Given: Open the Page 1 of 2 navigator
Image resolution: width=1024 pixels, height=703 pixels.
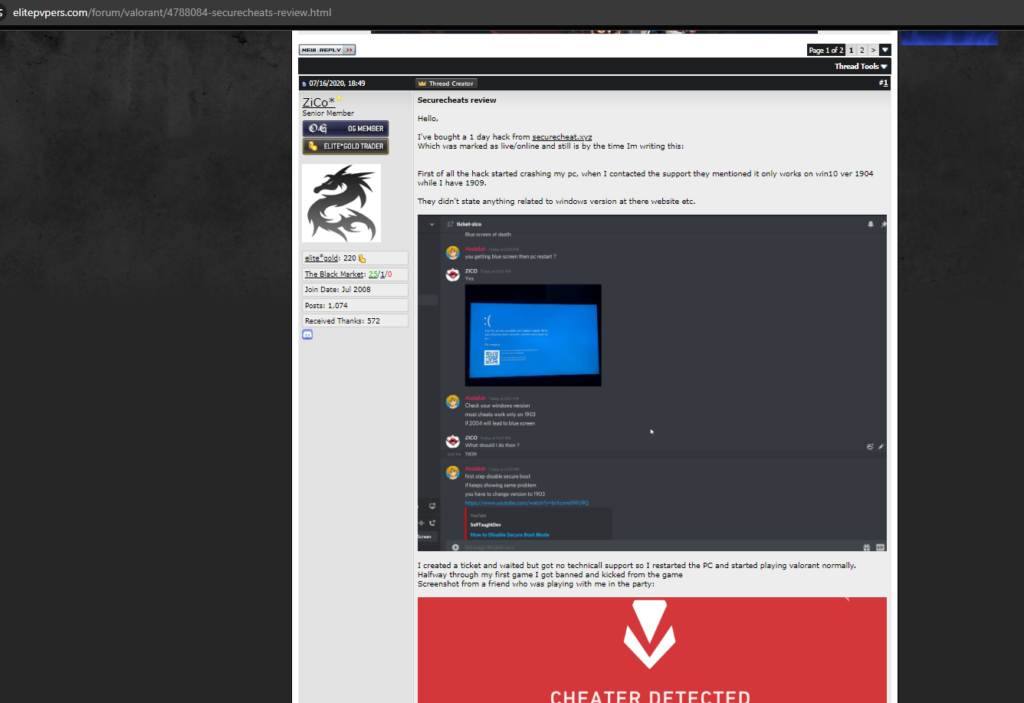Looking at the screenshot, I should point(826,50).
